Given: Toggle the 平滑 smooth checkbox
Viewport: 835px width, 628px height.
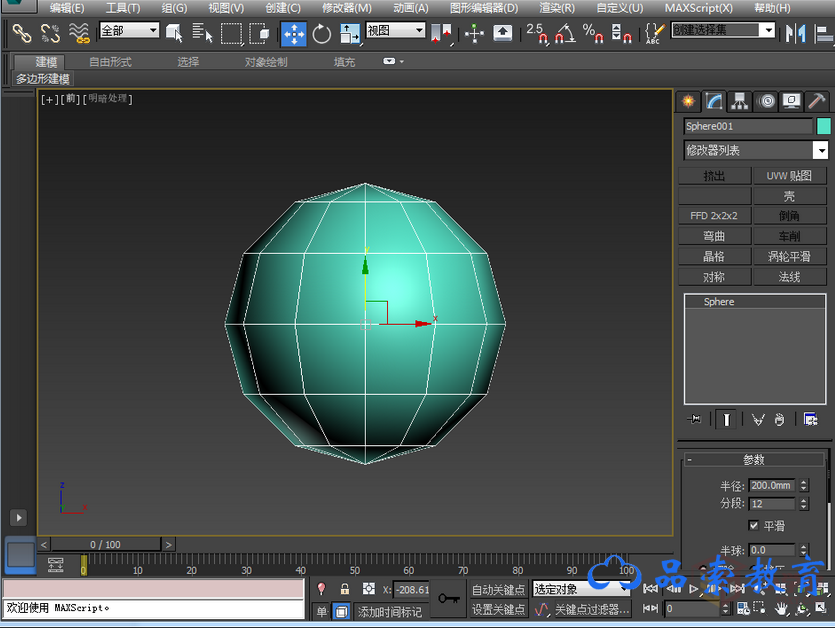Looking at the screenshot, I should 754,525.
